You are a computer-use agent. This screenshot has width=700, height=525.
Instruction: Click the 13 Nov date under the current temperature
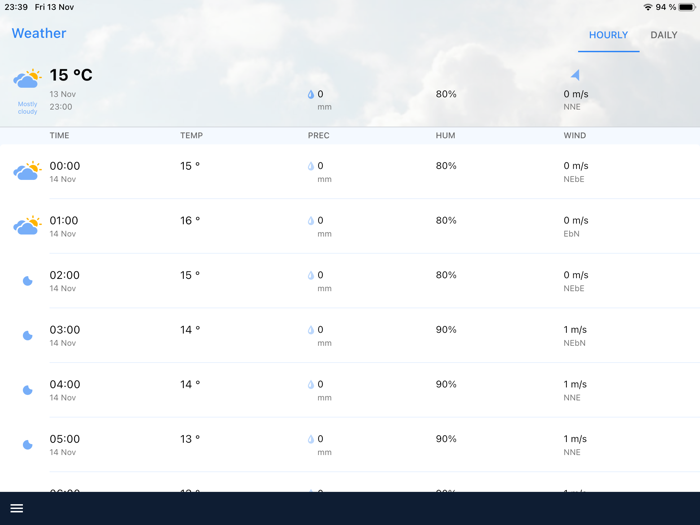click(62, 94)
